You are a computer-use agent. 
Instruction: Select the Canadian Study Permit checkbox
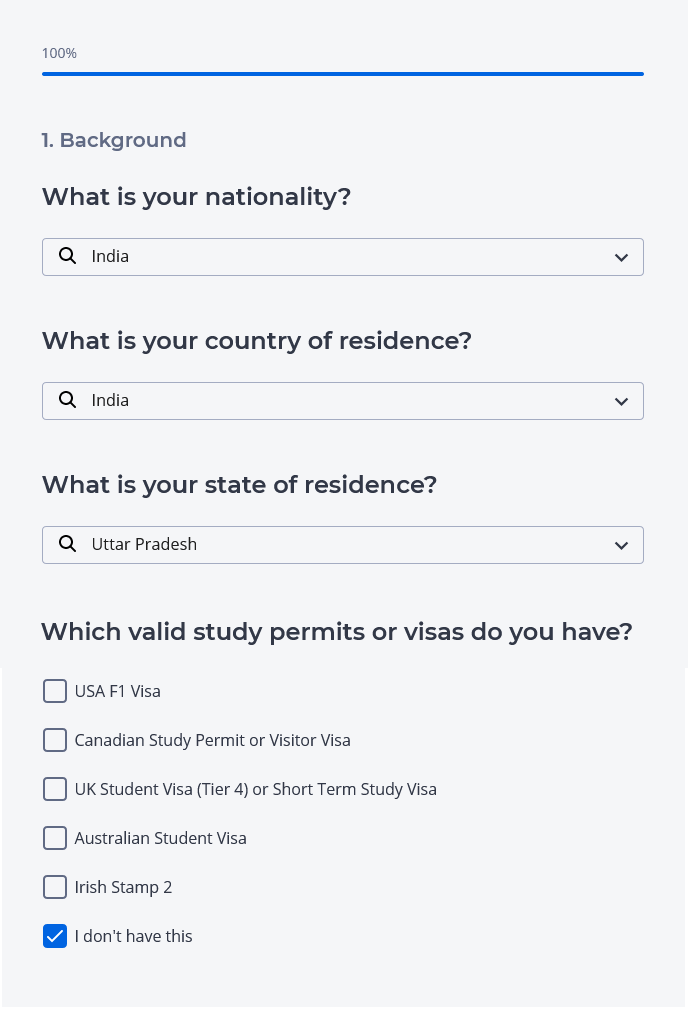[x=55, y=740]
